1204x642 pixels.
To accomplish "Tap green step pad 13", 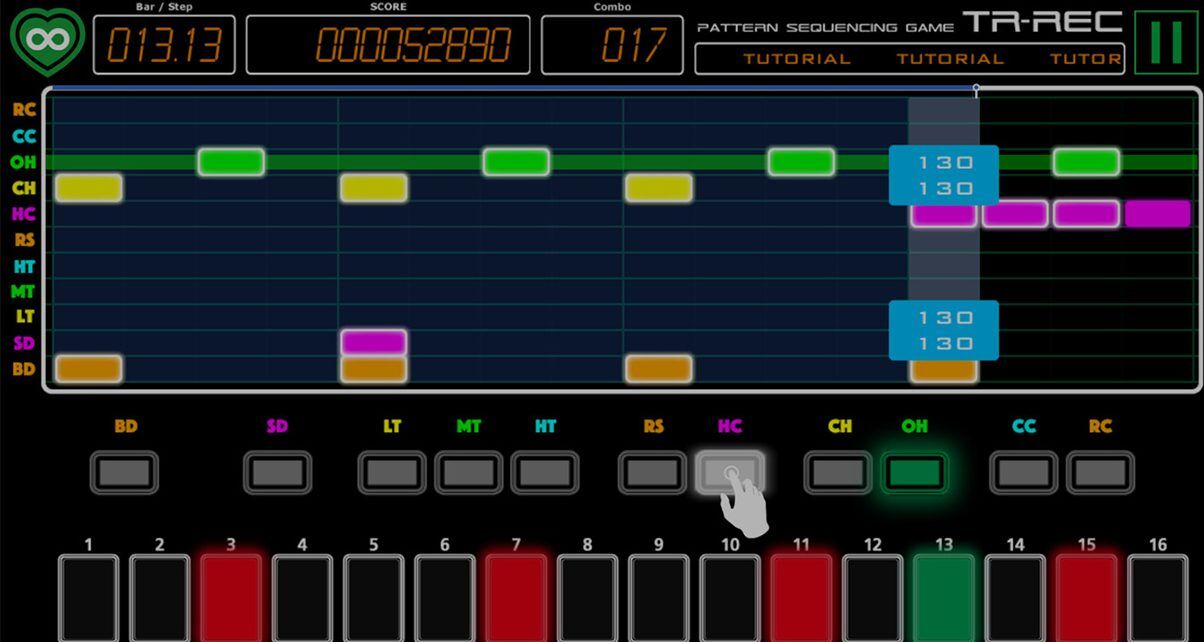I will point(944,598).
